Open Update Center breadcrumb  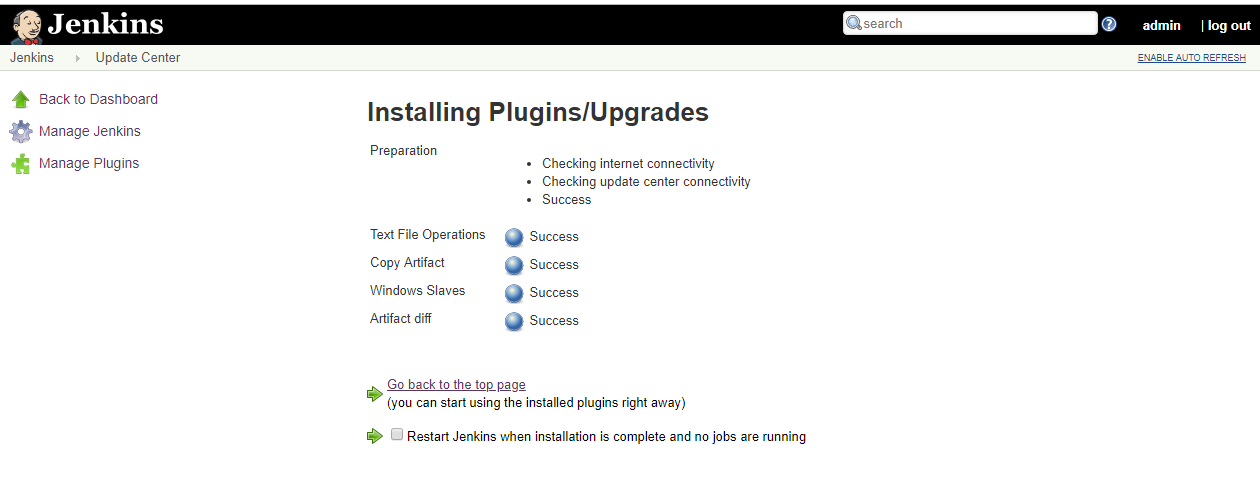[138, 58]
